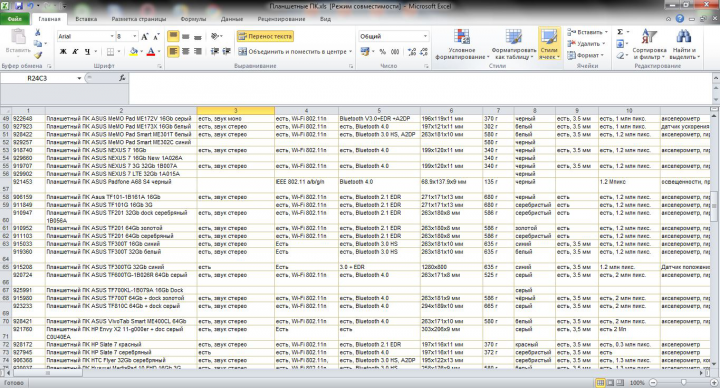Click the accounting number format icon
The height and width of the screenshot is (388, 720).
pos(365,52)
